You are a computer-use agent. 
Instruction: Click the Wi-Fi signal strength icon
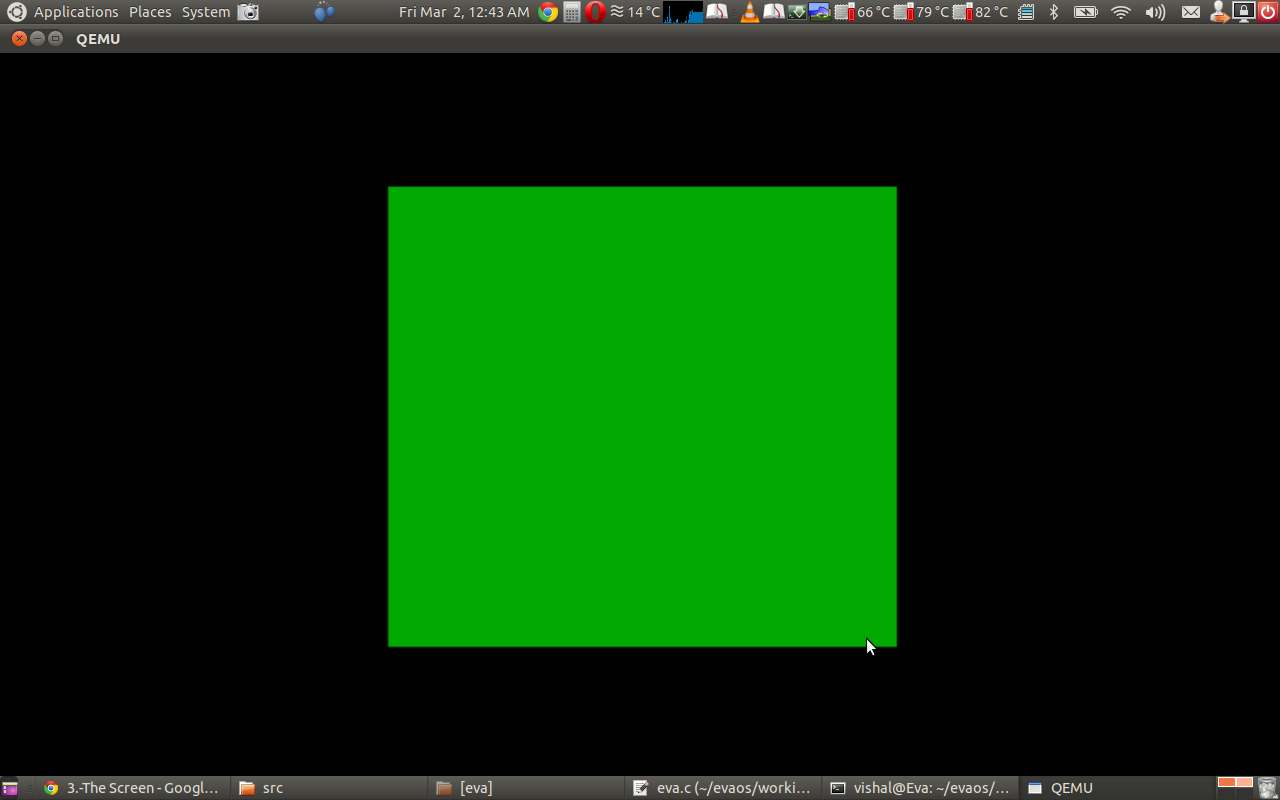pos(1120,12)
